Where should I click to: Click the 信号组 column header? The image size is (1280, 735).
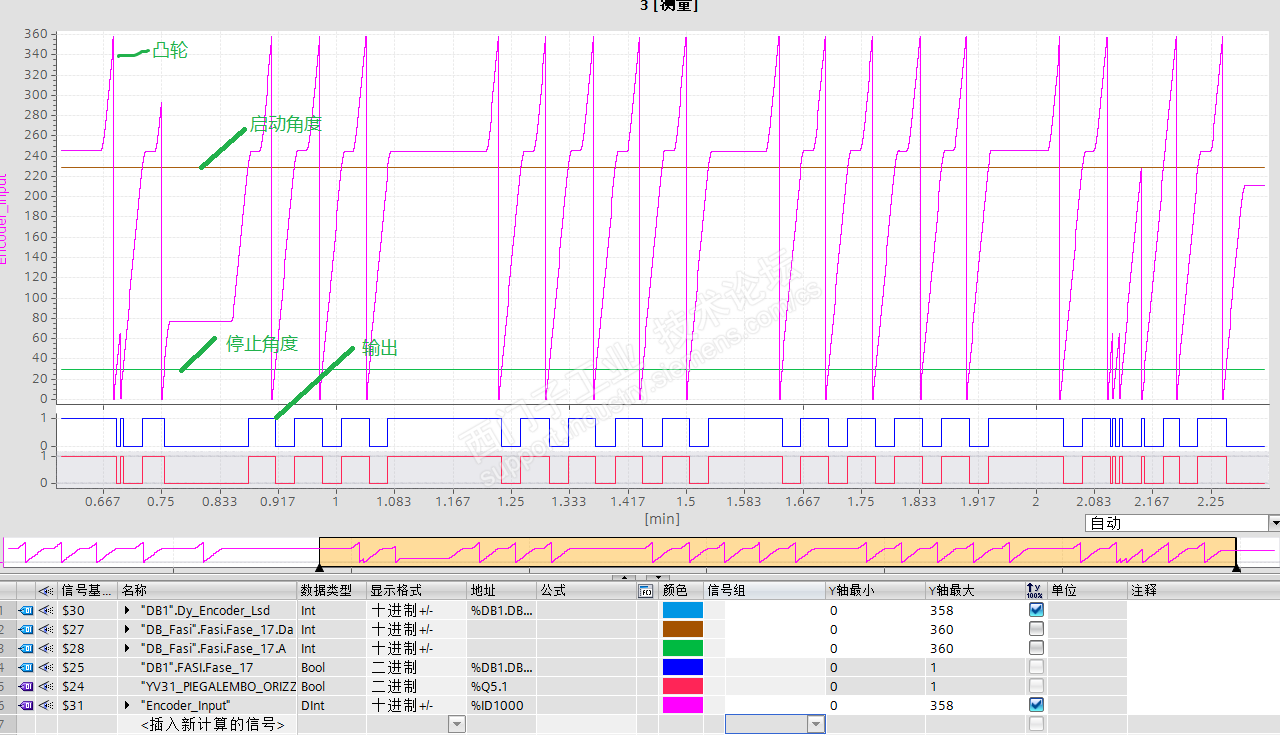click(x=765, y=591)
